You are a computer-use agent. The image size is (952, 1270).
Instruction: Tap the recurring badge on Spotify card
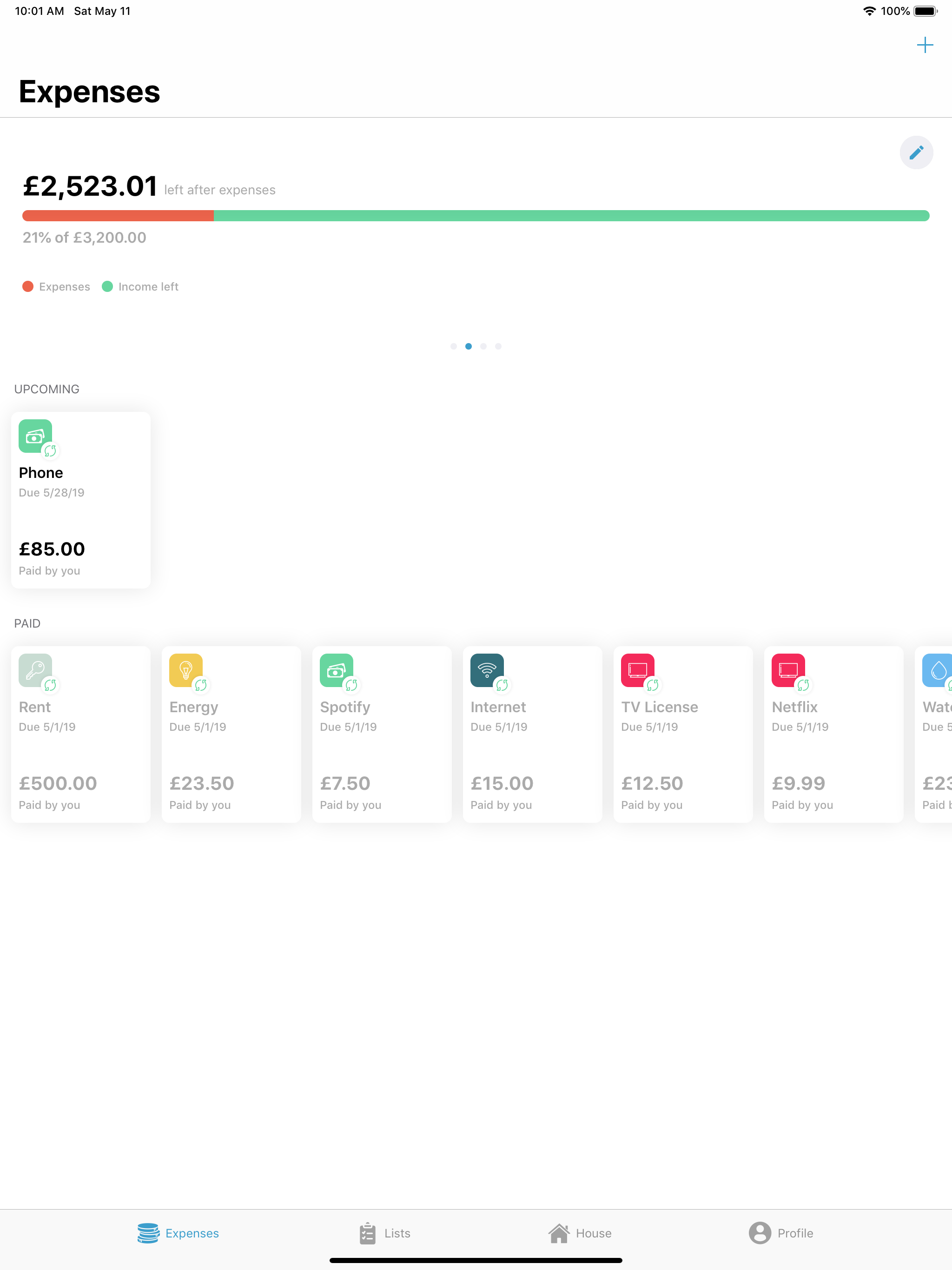351,685
